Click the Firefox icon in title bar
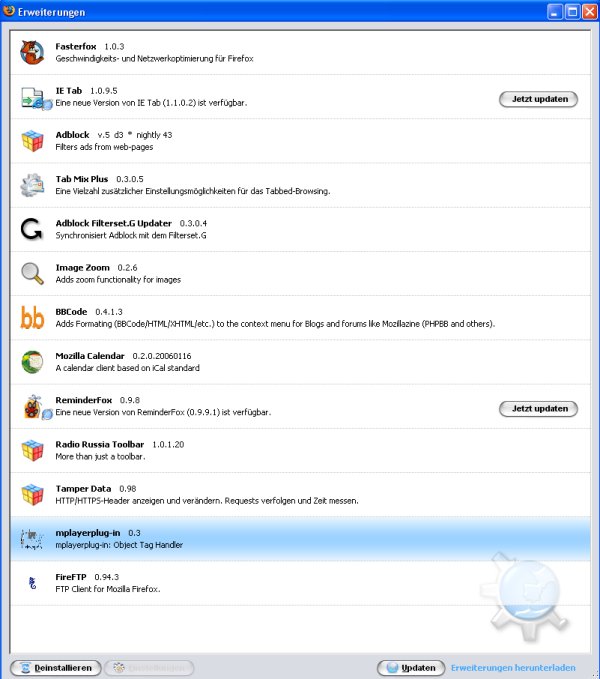 pos(8,11)
